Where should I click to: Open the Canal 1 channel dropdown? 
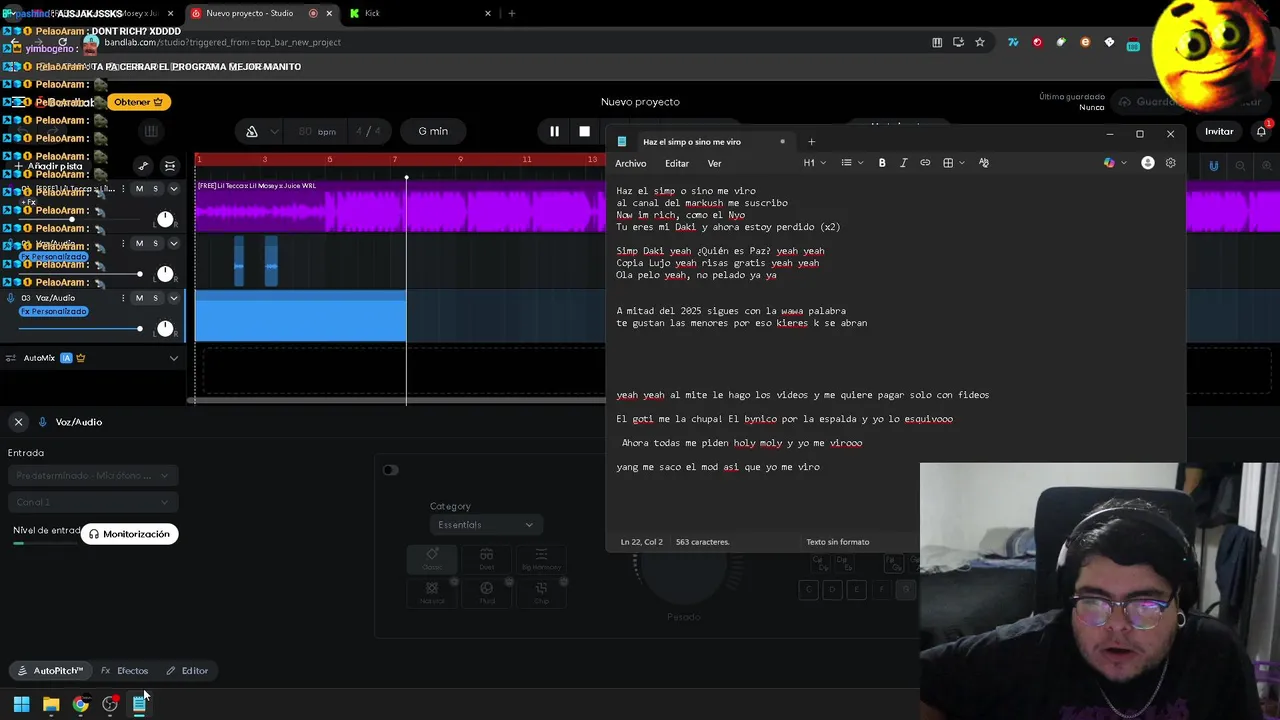pos(92,502)
